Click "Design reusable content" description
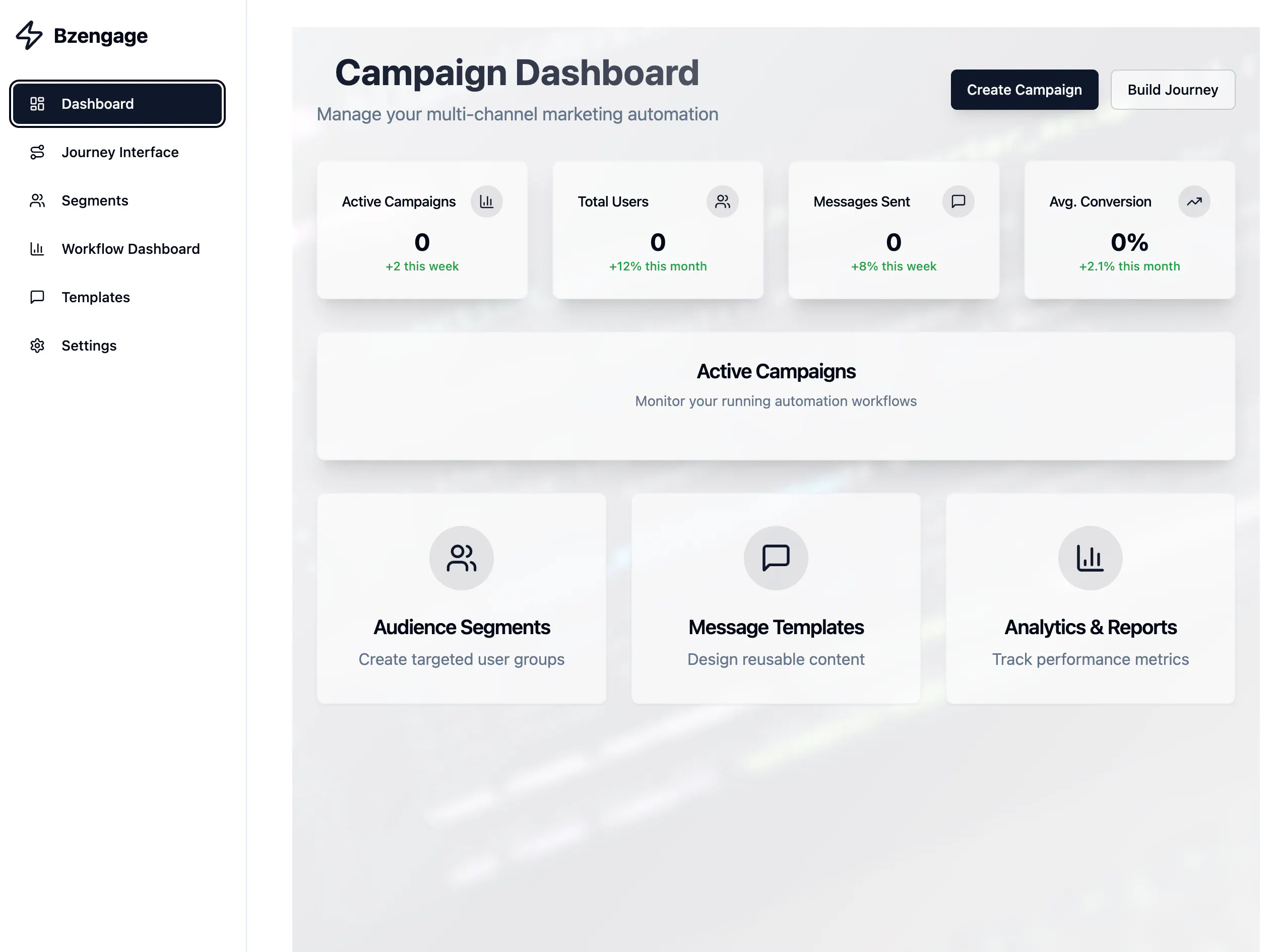Screen dimensions: 1276x952 pos(776,659)
